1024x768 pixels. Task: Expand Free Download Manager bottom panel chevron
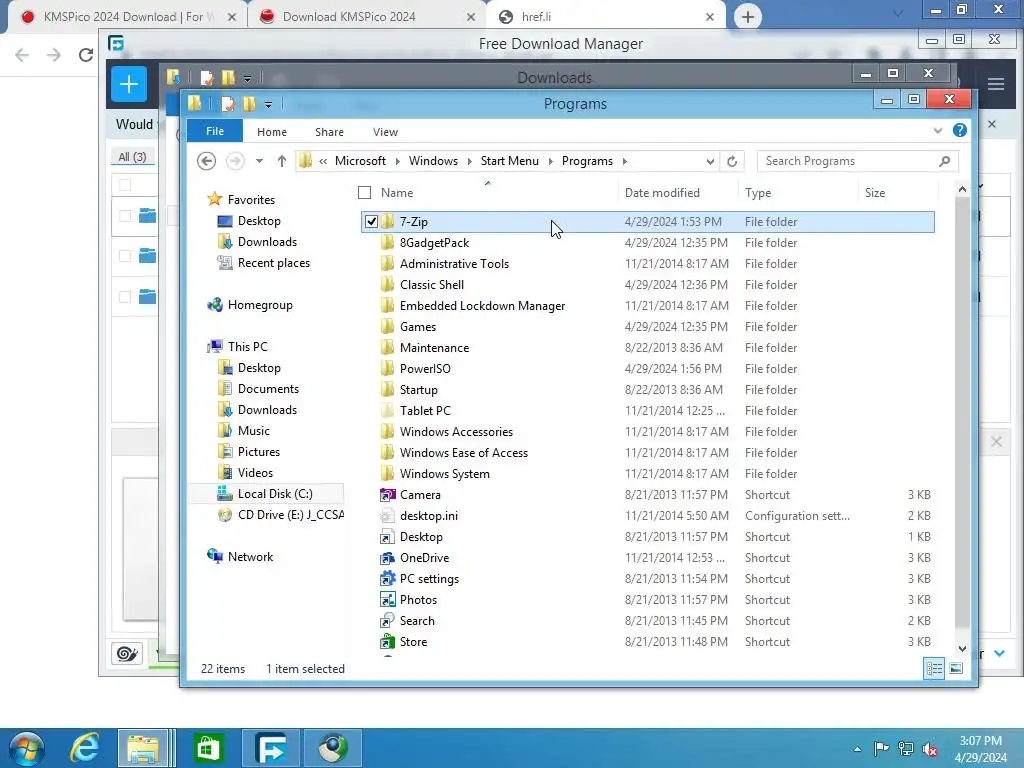(999, 653)
